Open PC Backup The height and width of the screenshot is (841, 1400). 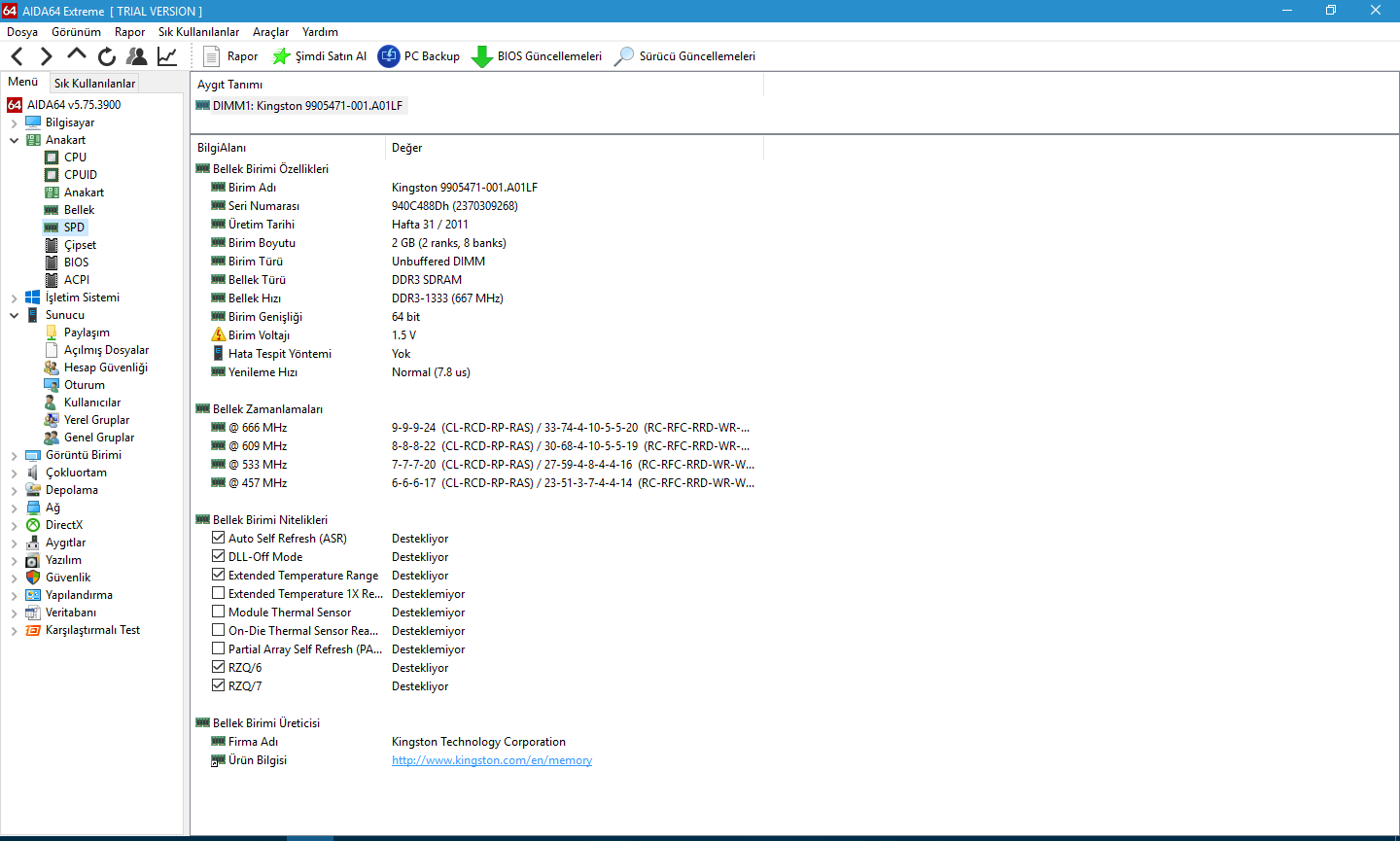coord(419,56)
